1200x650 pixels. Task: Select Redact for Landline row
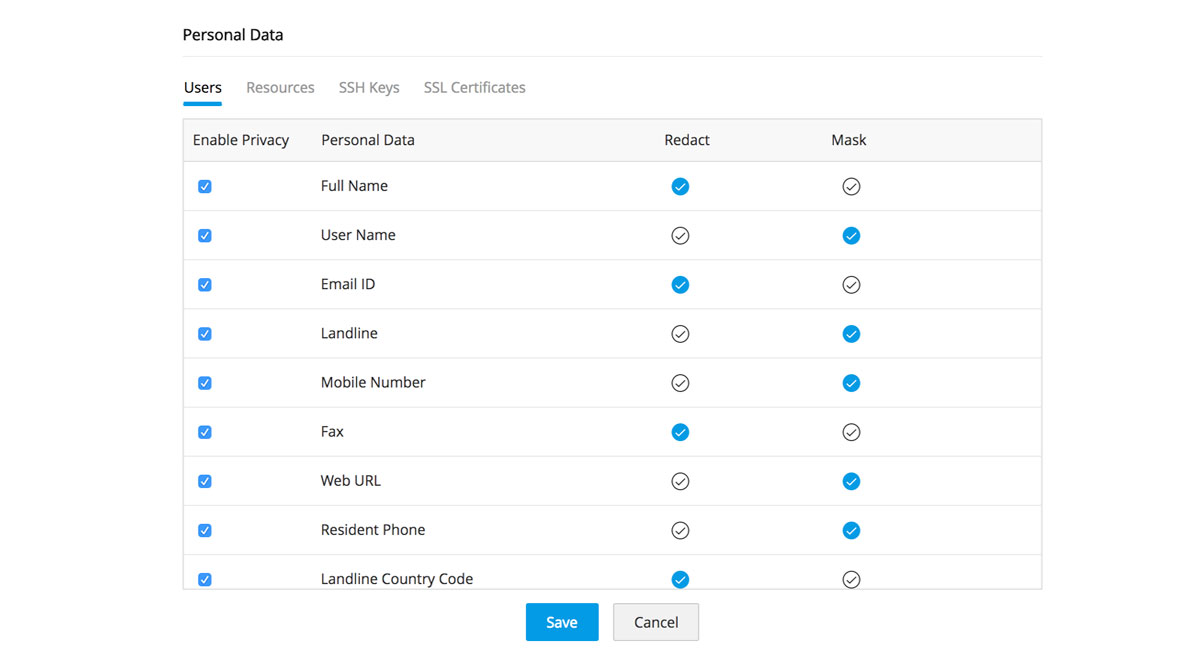(680, 334)
